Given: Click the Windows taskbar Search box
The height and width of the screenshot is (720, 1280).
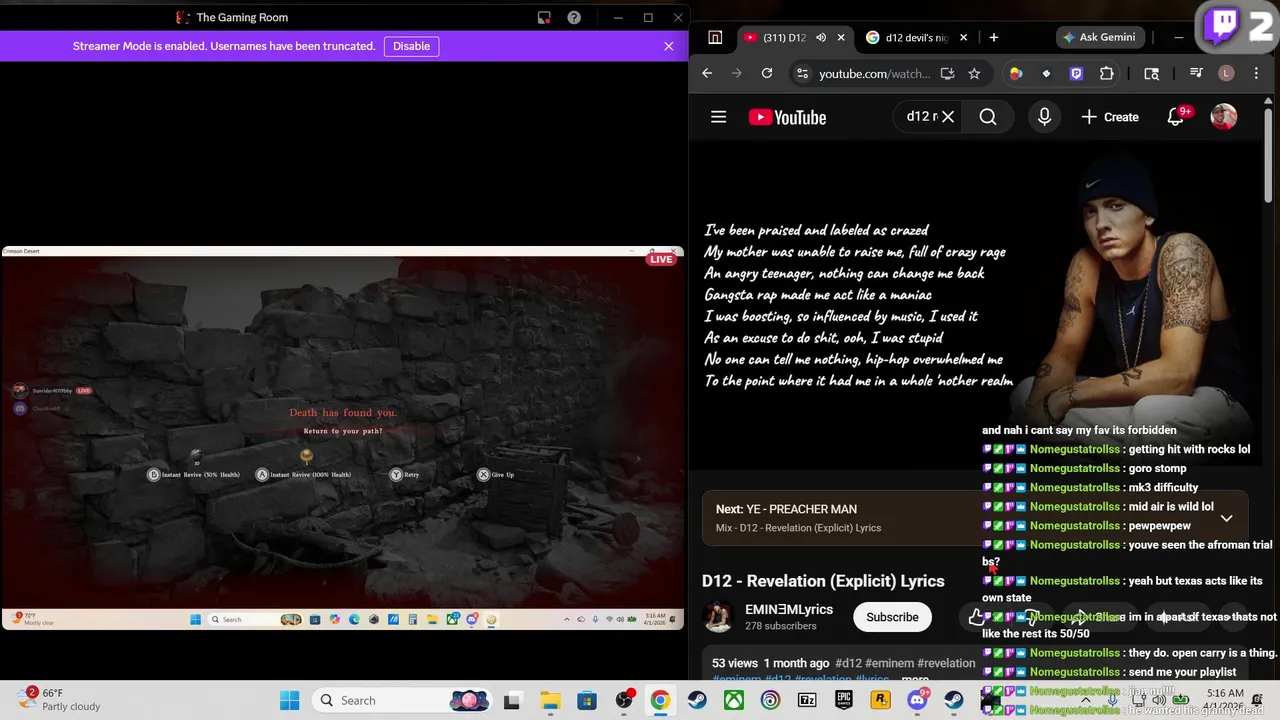Looking at the screenshot, I should click(x=400, y=700).
